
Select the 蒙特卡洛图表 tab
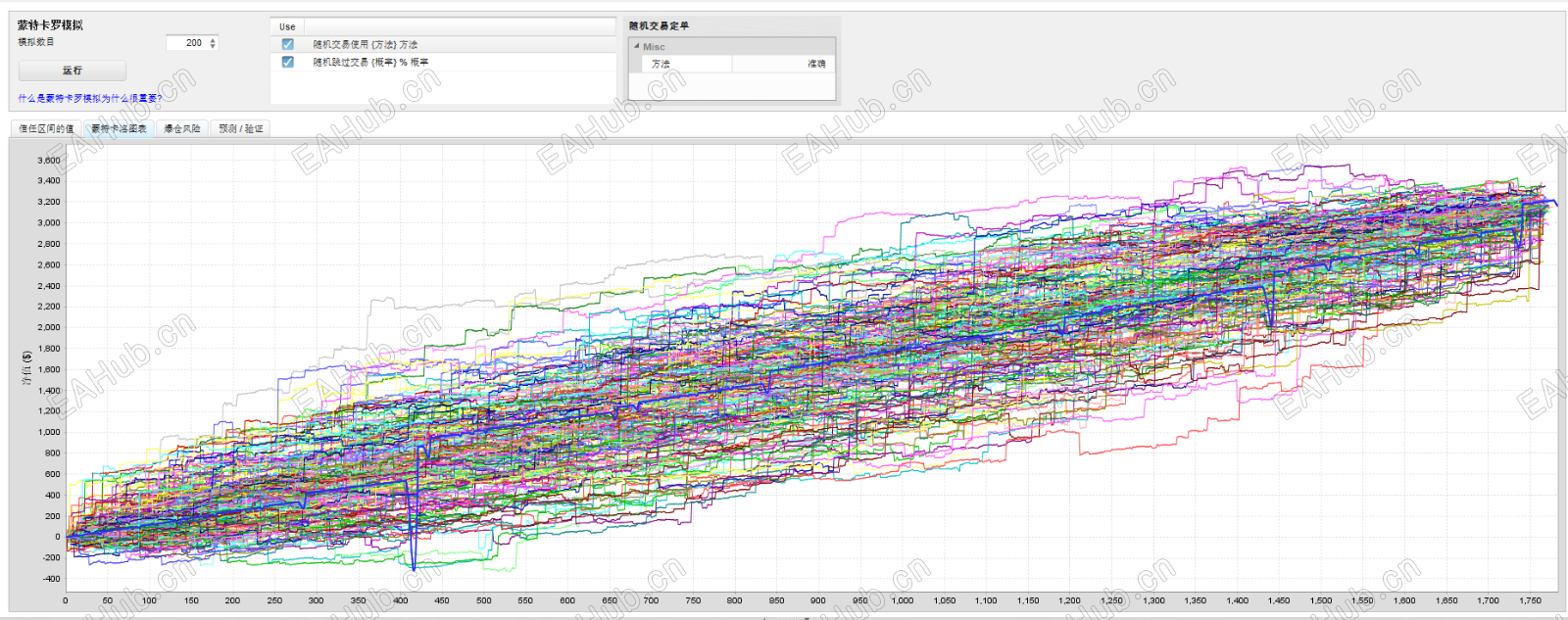pos(119,128)
